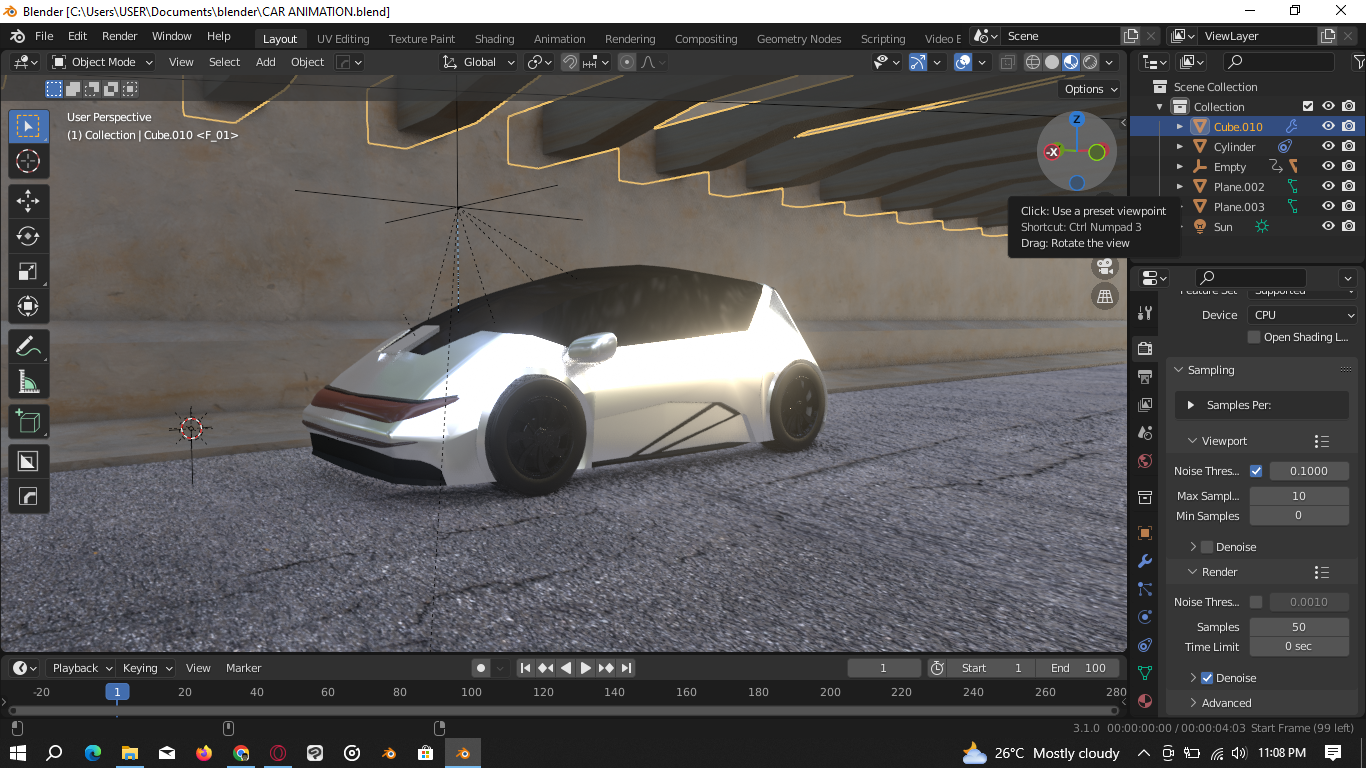This screenshot has width=1366, height=768.
Task: Activate the 3D Cursor tool
Action: [28, 161]
